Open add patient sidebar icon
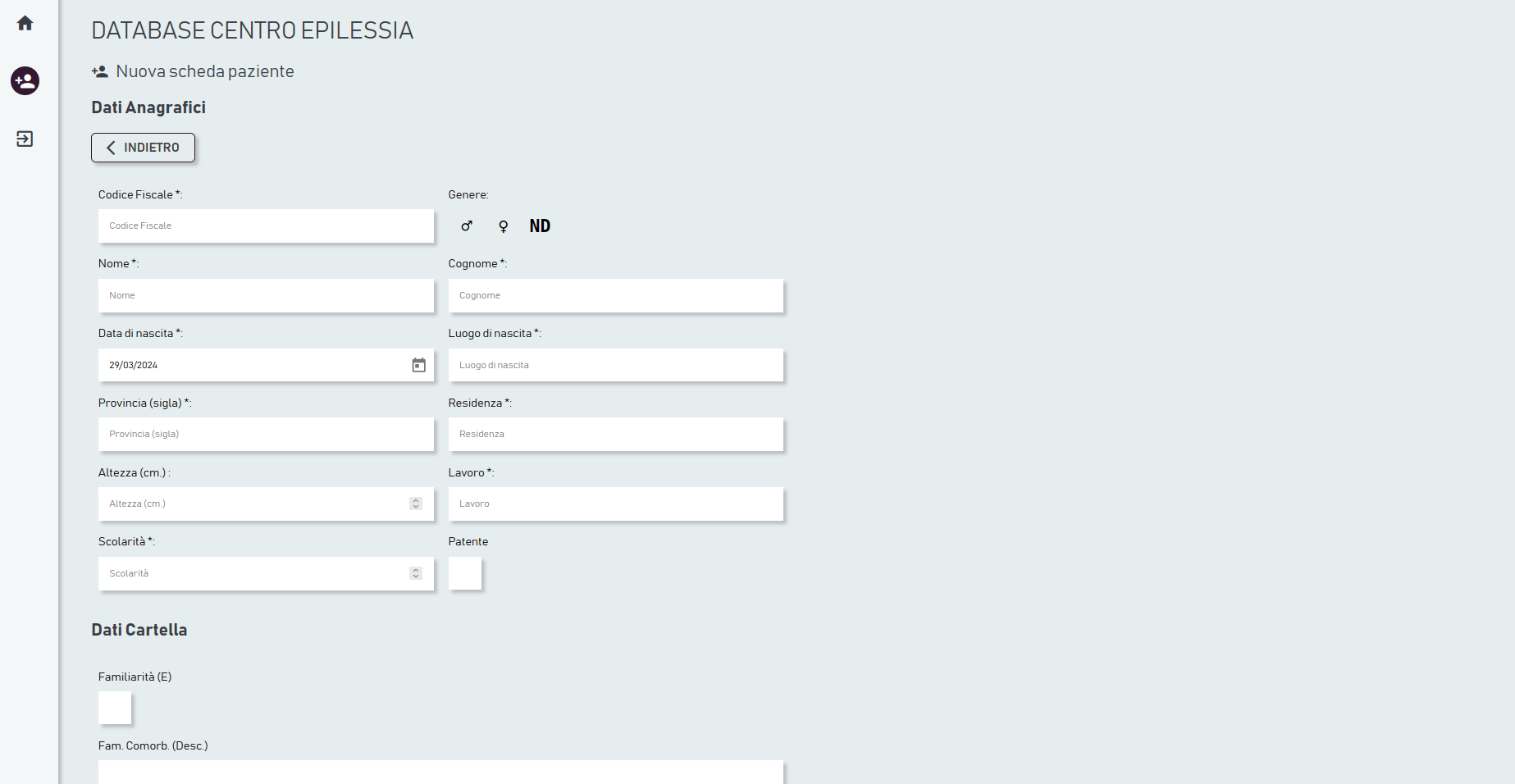The height and width of the screenshot is (784, 1515). coord(25,80)
